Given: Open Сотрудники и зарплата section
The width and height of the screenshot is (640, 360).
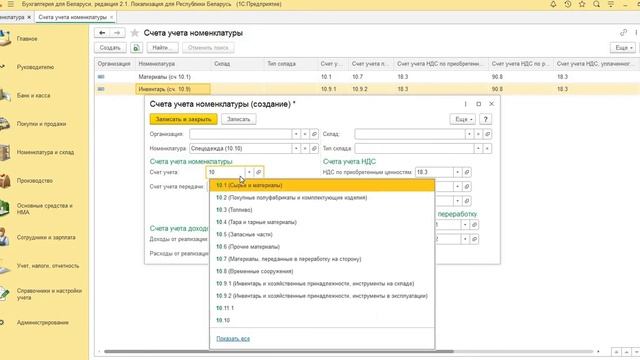Looking at the screenshot, I should 46,237.
